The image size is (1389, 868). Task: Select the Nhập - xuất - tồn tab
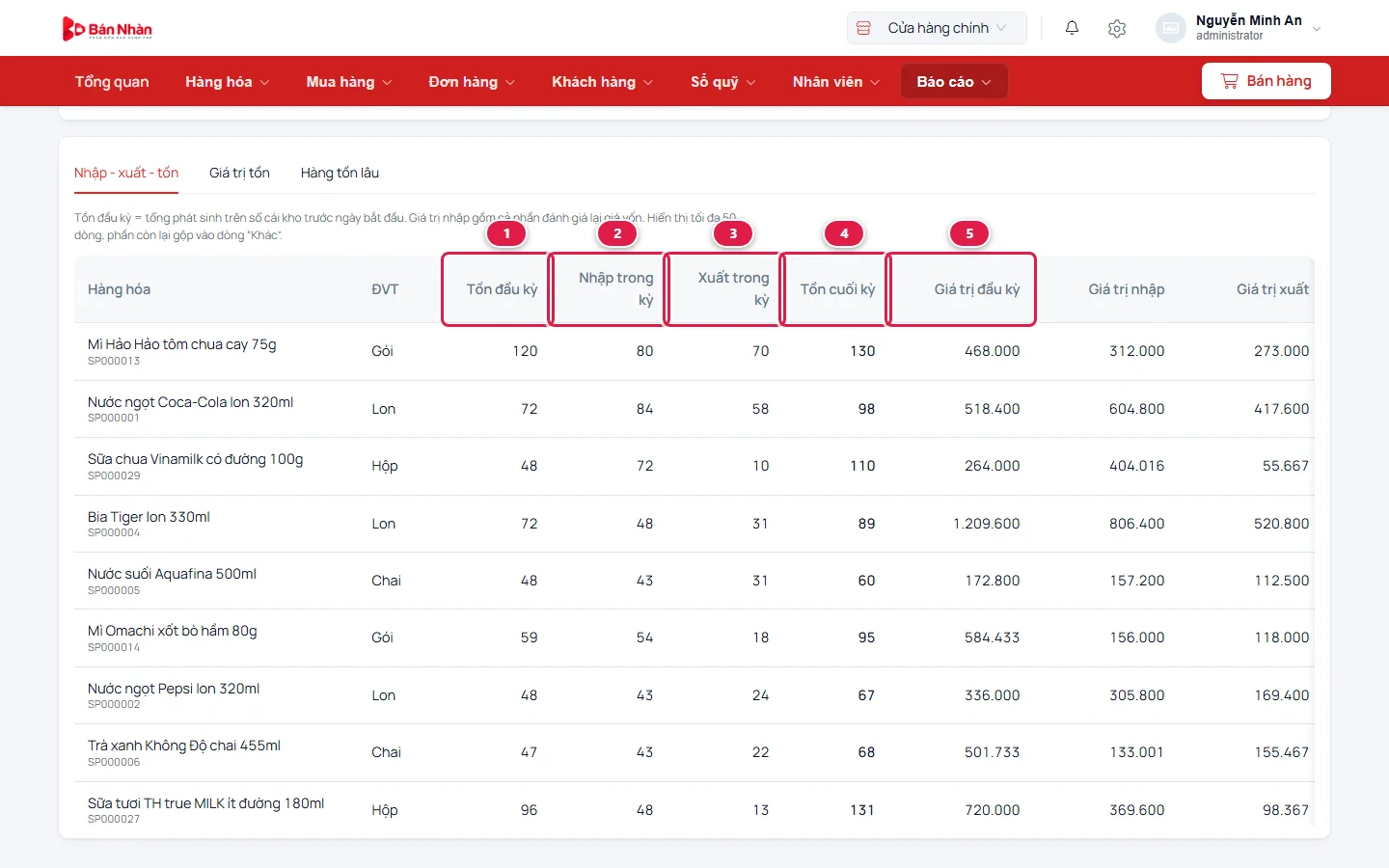[x=126, y=173]
